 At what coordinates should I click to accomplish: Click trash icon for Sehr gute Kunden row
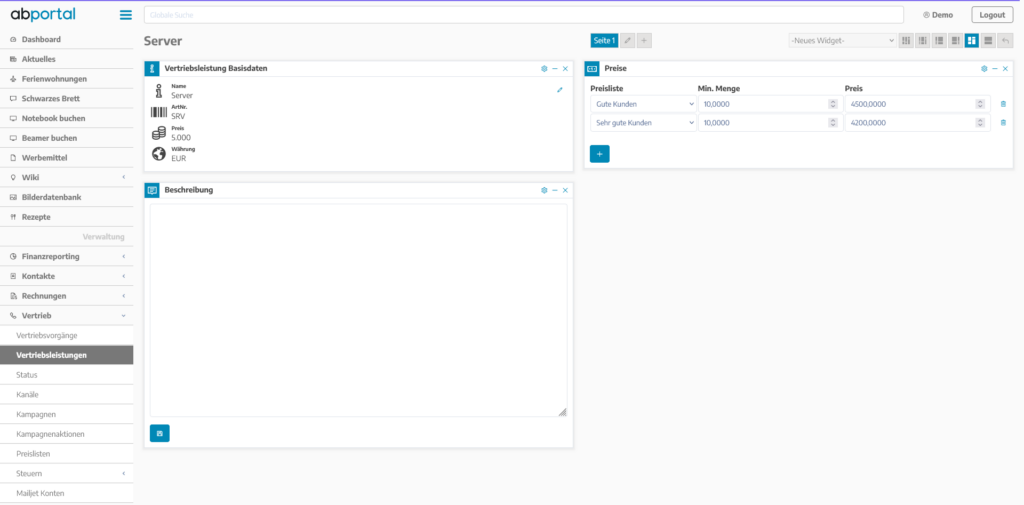click(1003, 122)
